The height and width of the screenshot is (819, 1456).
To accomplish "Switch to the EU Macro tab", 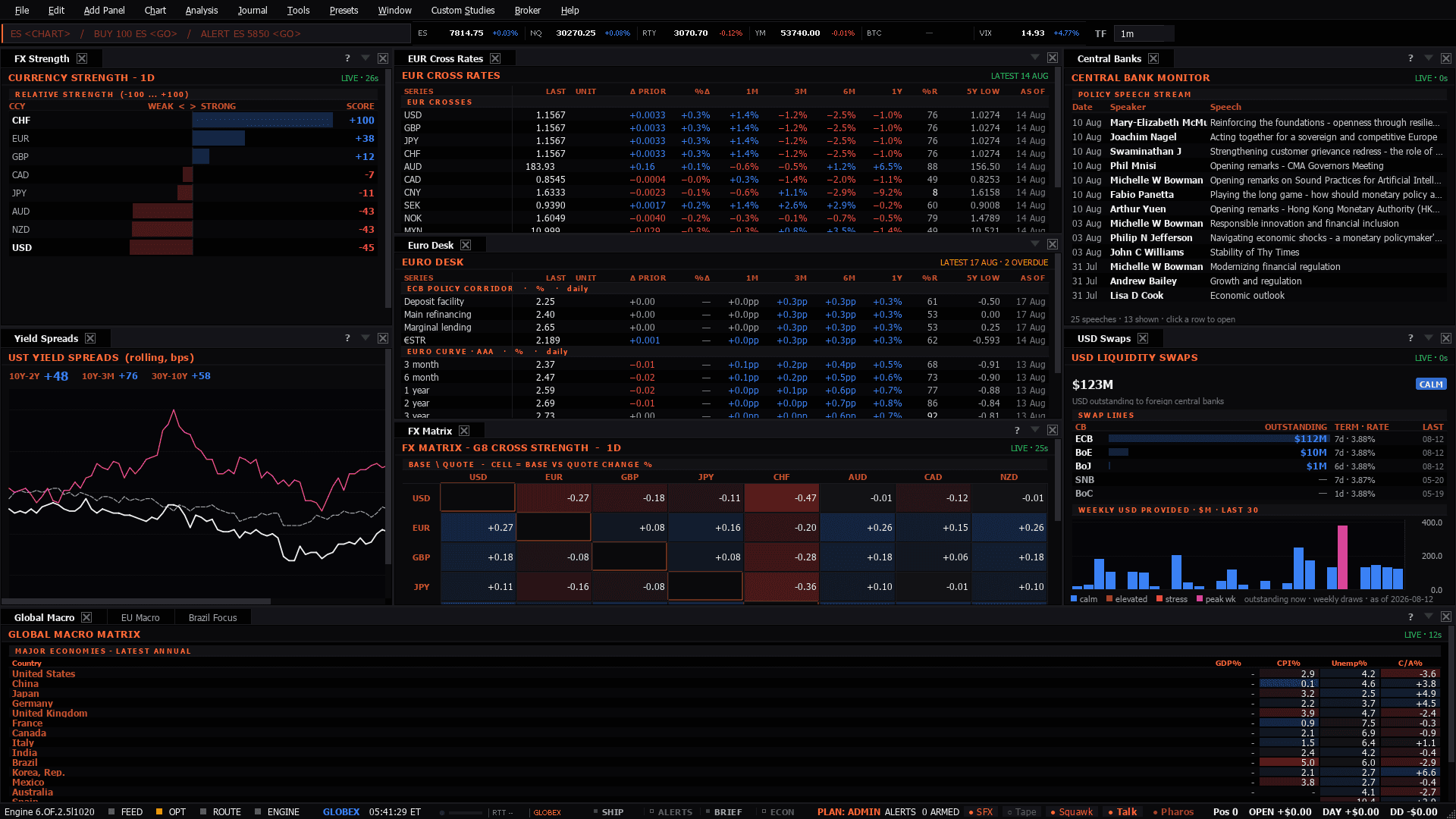I will click(140, 617).
